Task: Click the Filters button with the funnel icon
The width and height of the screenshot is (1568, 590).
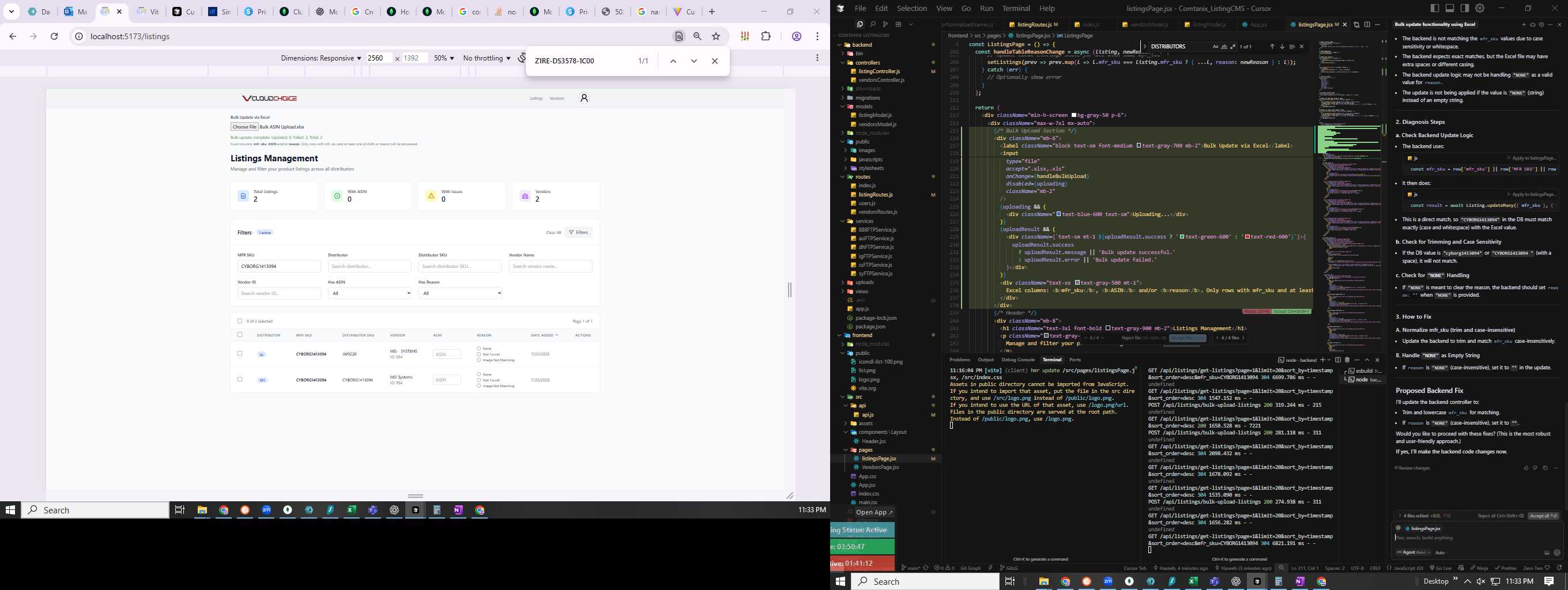Action: coord(578,232)
